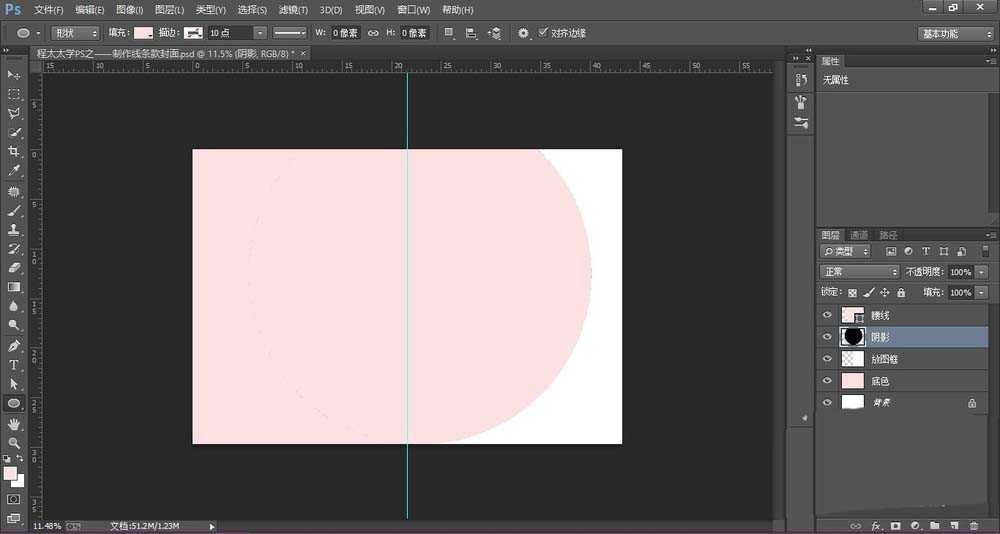1000x534 pixels.
Task: Select the Move tool
Action: (x=14, y=75)
